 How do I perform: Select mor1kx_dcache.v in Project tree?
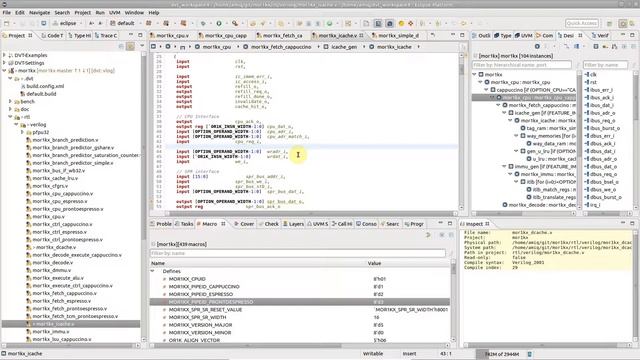(x=52, y=247)
